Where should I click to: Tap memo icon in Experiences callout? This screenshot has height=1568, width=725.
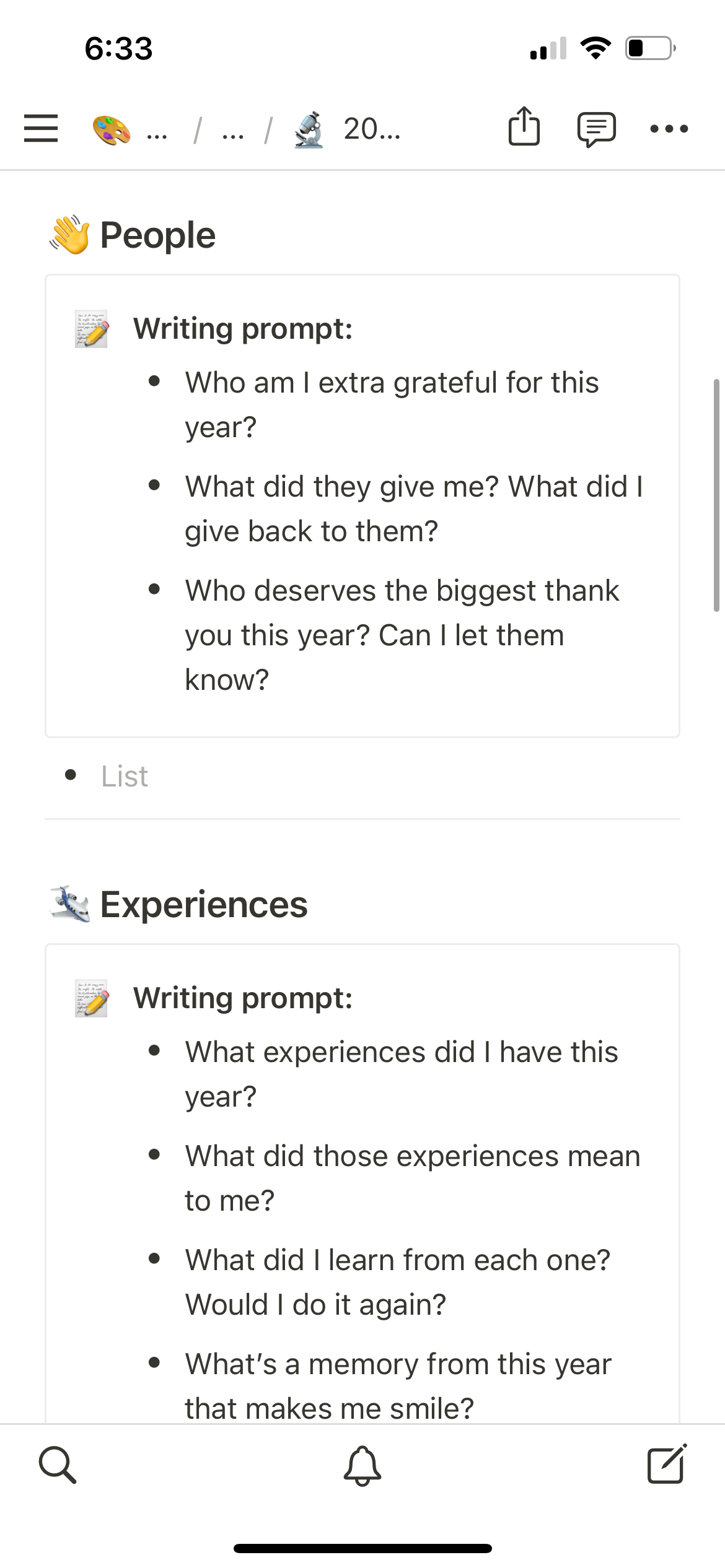92,998
